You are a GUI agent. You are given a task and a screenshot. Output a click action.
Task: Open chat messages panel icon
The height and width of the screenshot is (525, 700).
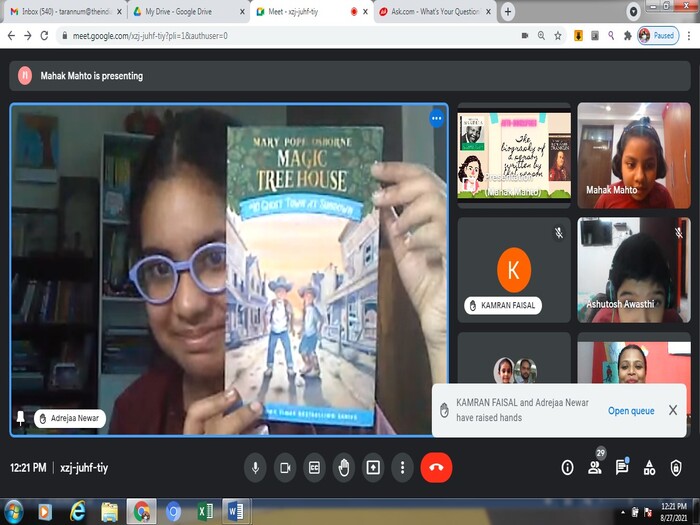[622, 468]
